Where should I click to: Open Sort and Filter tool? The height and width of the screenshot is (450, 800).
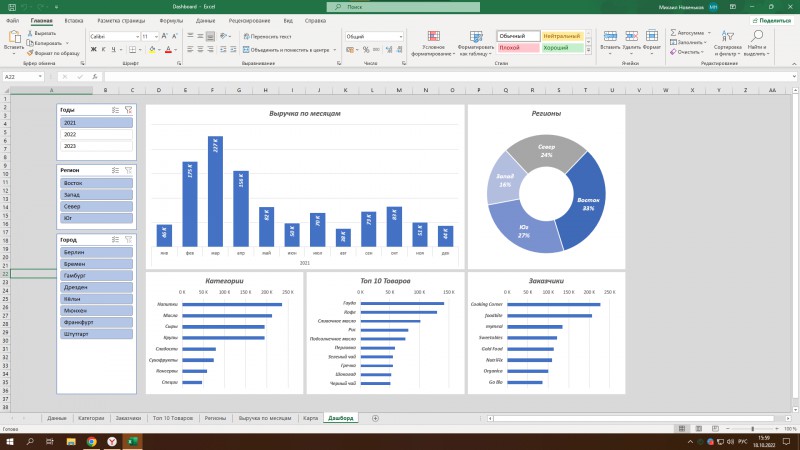point(727,36)
